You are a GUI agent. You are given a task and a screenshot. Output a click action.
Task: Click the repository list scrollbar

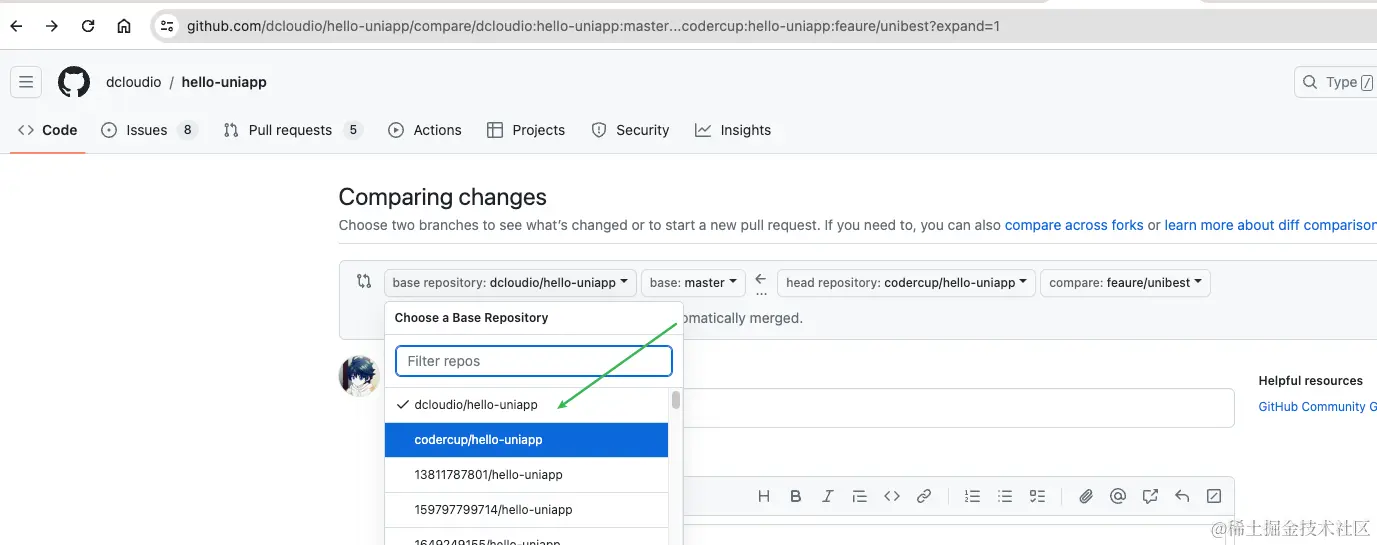point(676,400)
